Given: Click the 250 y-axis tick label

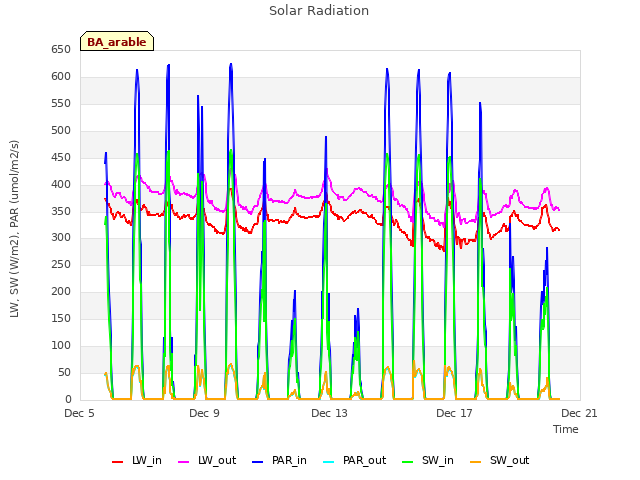Looking at the screenshot, I should point(61,264).
